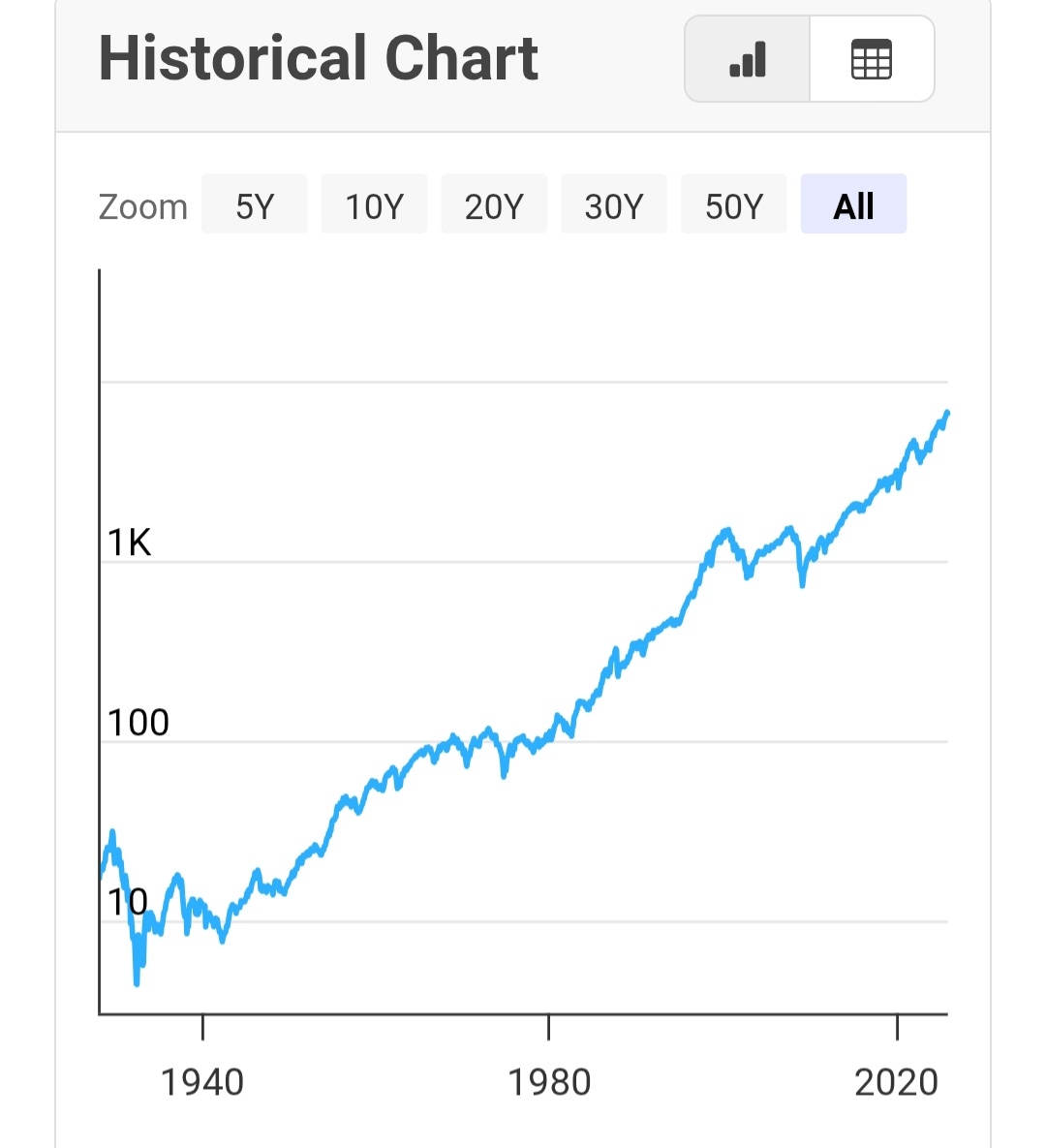Select the 10Y zoom range
The width and height of the screenshot is (1046, 1148).
374,205
